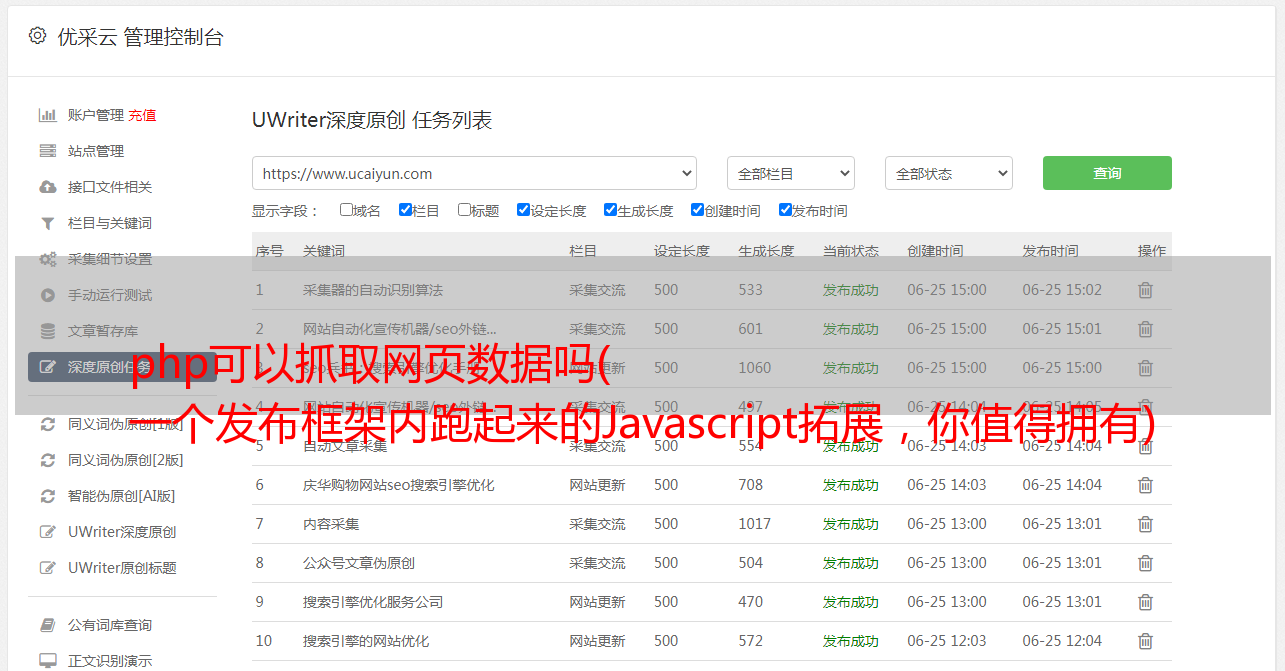Click the red 充值 link
Viewport: 1285px width, 671px height.
pyautogui.click(x=142, y=115)
